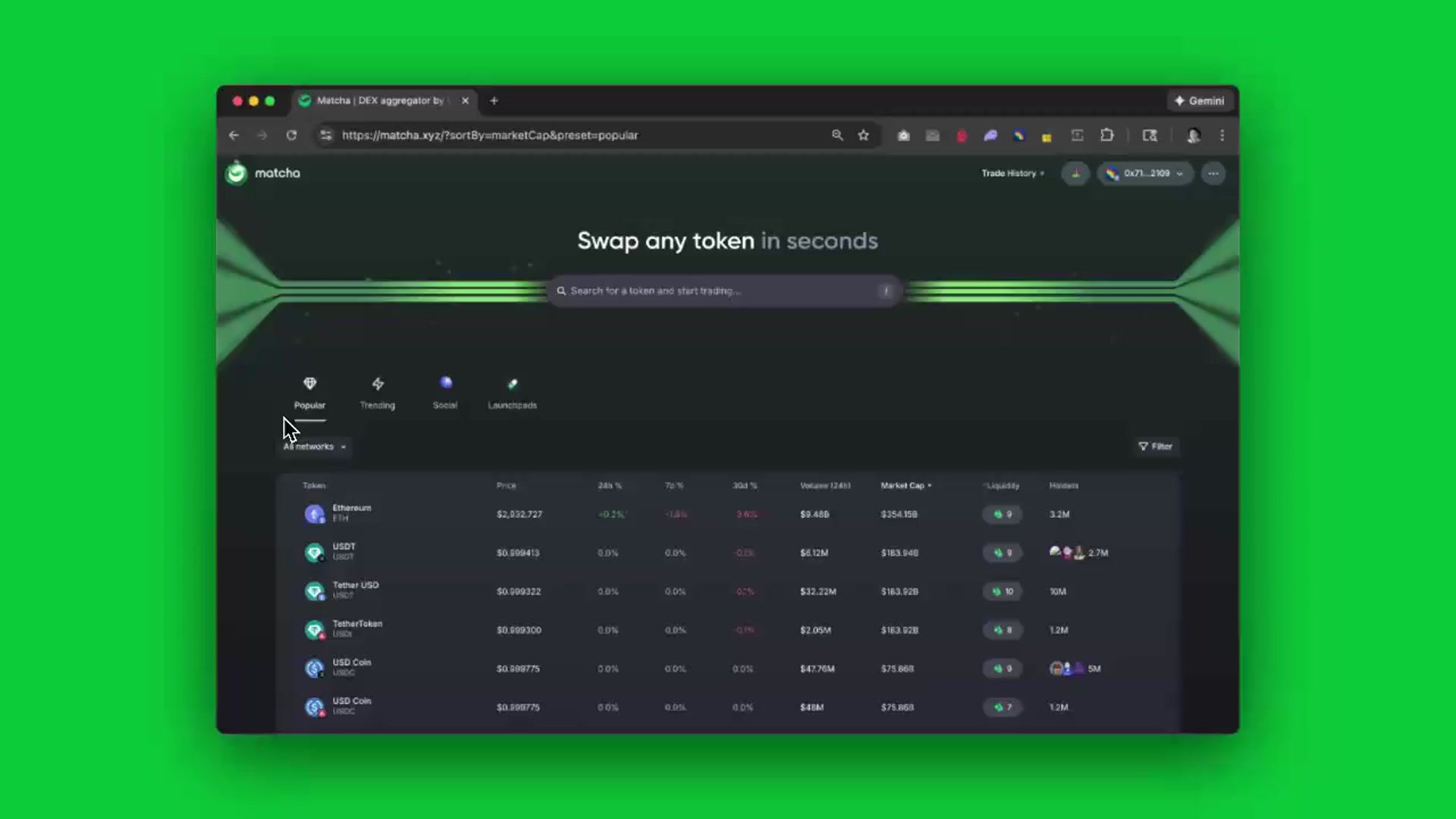
Task: Reload the page with refresh icon
Action: [291, 135]
